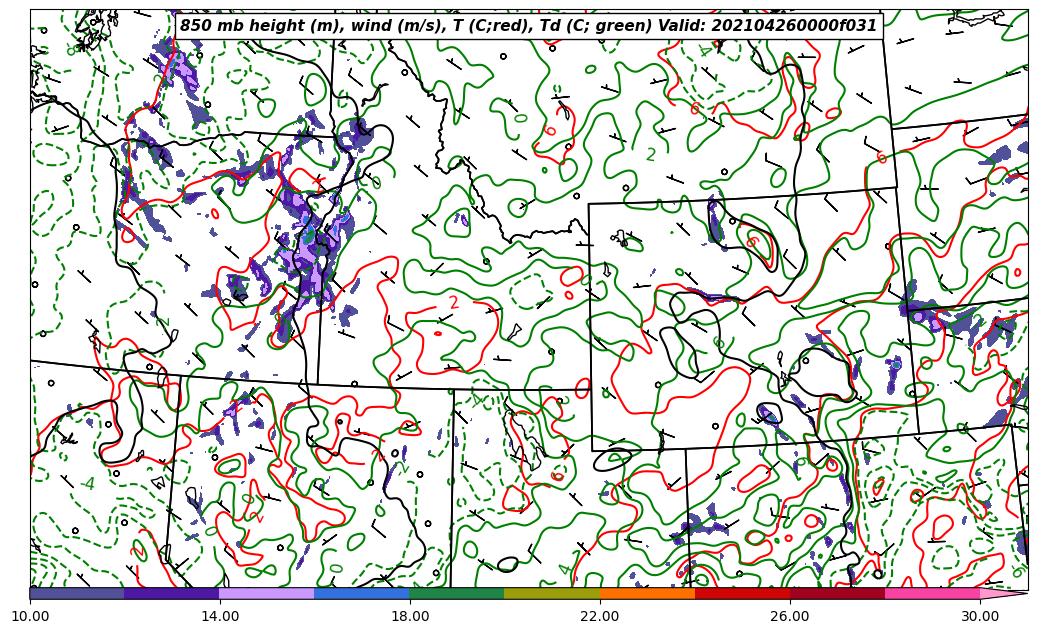Choose the slate blue first colorbar segment
1037x633 pixels.
pos(77,594)
